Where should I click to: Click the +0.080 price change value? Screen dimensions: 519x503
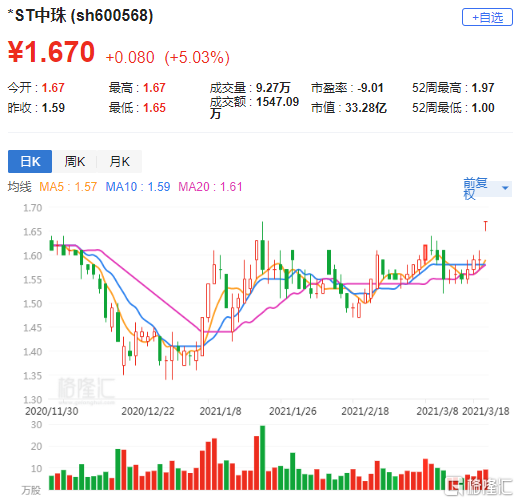coord(130,57)
